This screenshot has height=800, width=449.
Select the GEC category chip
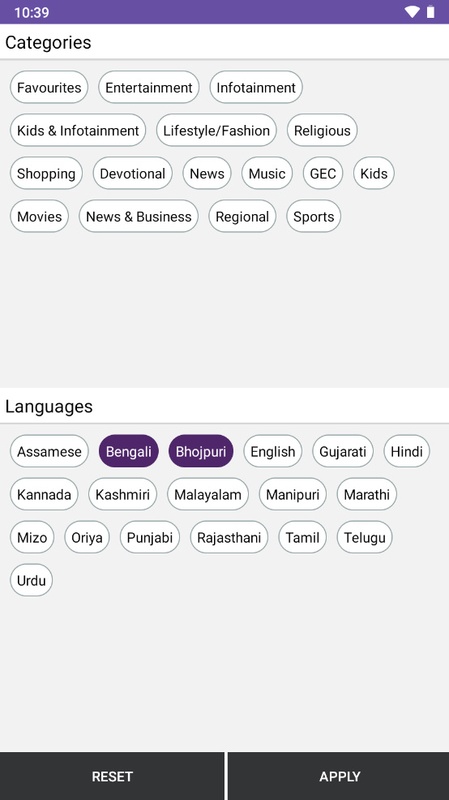323,173
